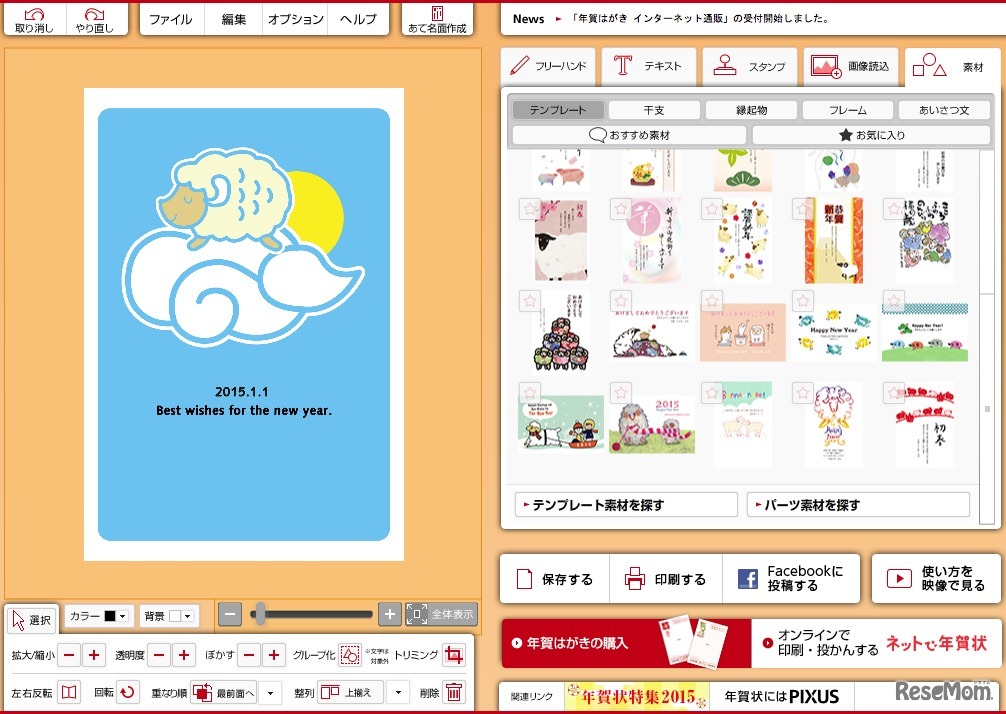Favorite the 2015 yarn sheep template
The width and height of the screenshot is (1006, 714).
click(x=620, y=393)
